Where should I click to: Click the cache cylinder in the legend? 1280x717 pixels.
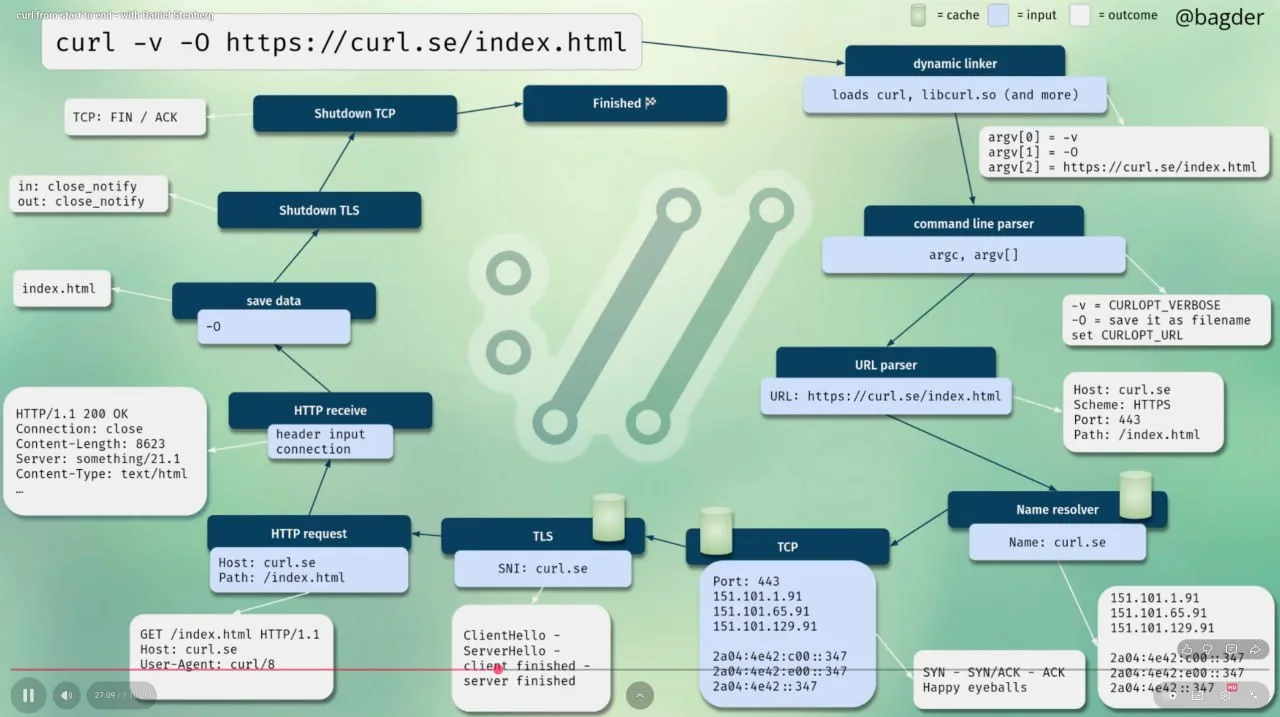coord(918,15)
